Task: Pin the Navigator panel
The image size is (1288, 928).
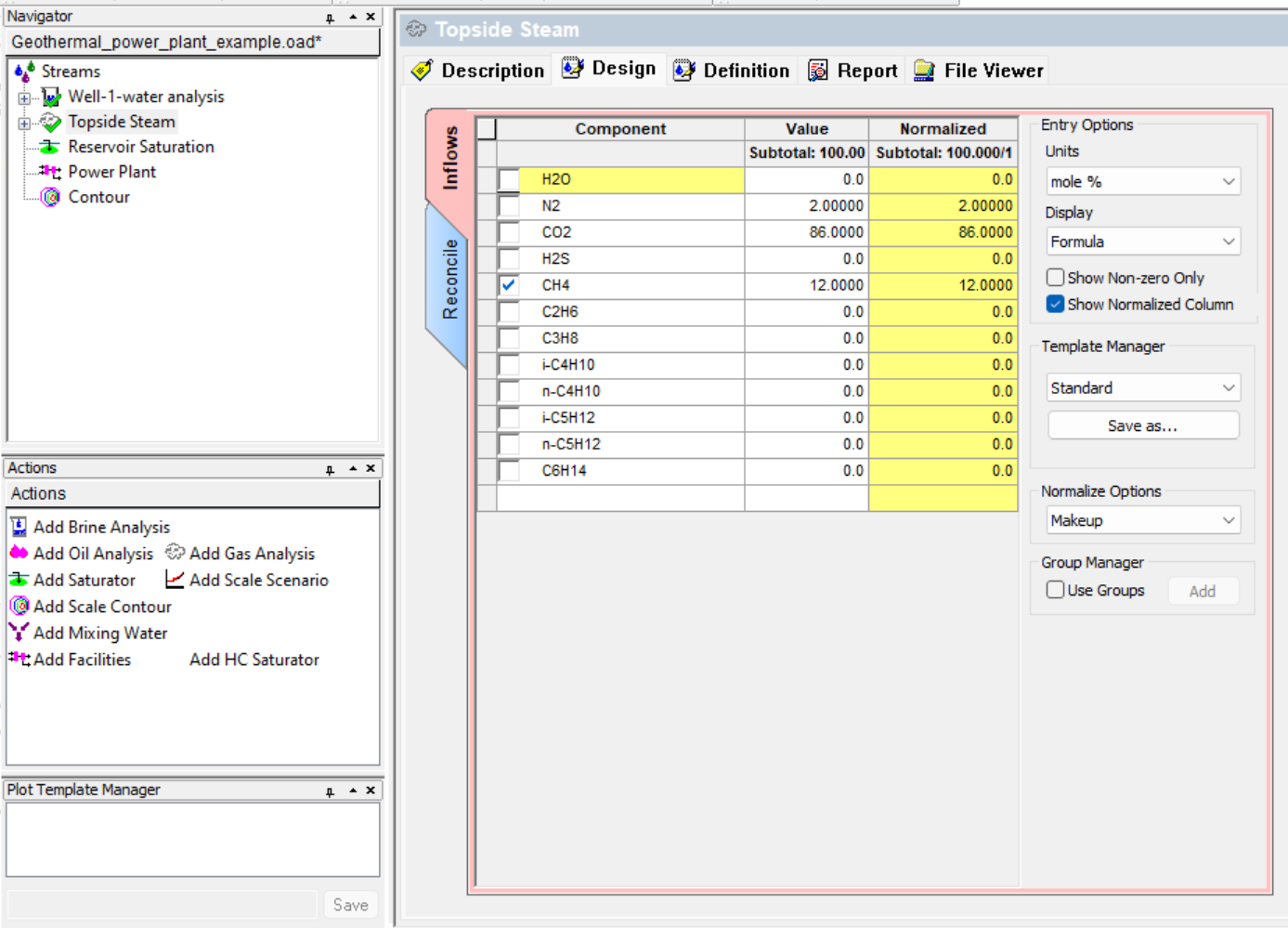Action: (330, 18)
